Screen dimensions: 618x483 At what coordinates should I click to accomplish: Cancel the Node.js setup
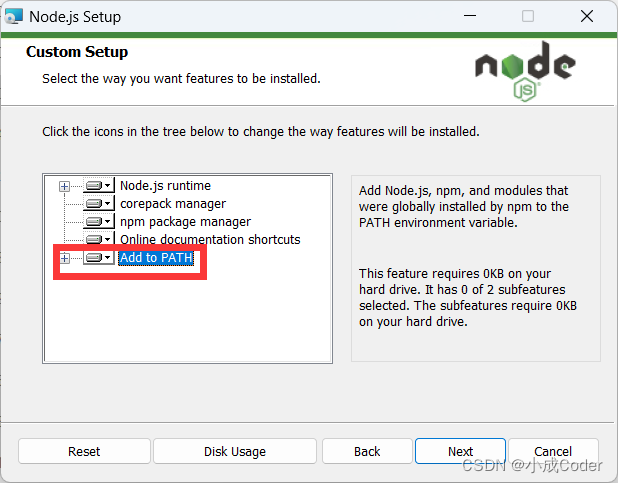tap(553, 451)
